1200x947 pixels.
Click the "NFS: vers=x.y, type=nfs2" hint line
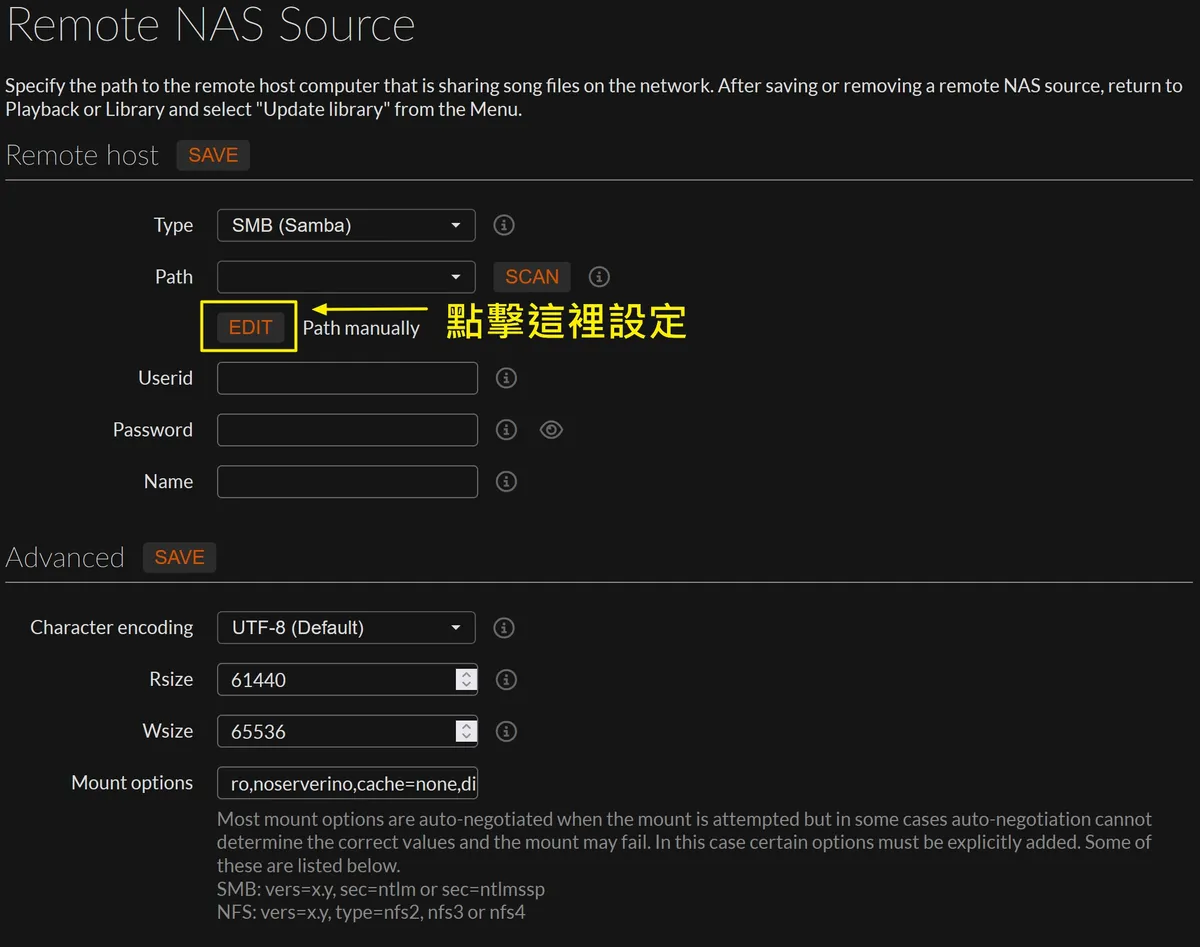click(371, 912)
